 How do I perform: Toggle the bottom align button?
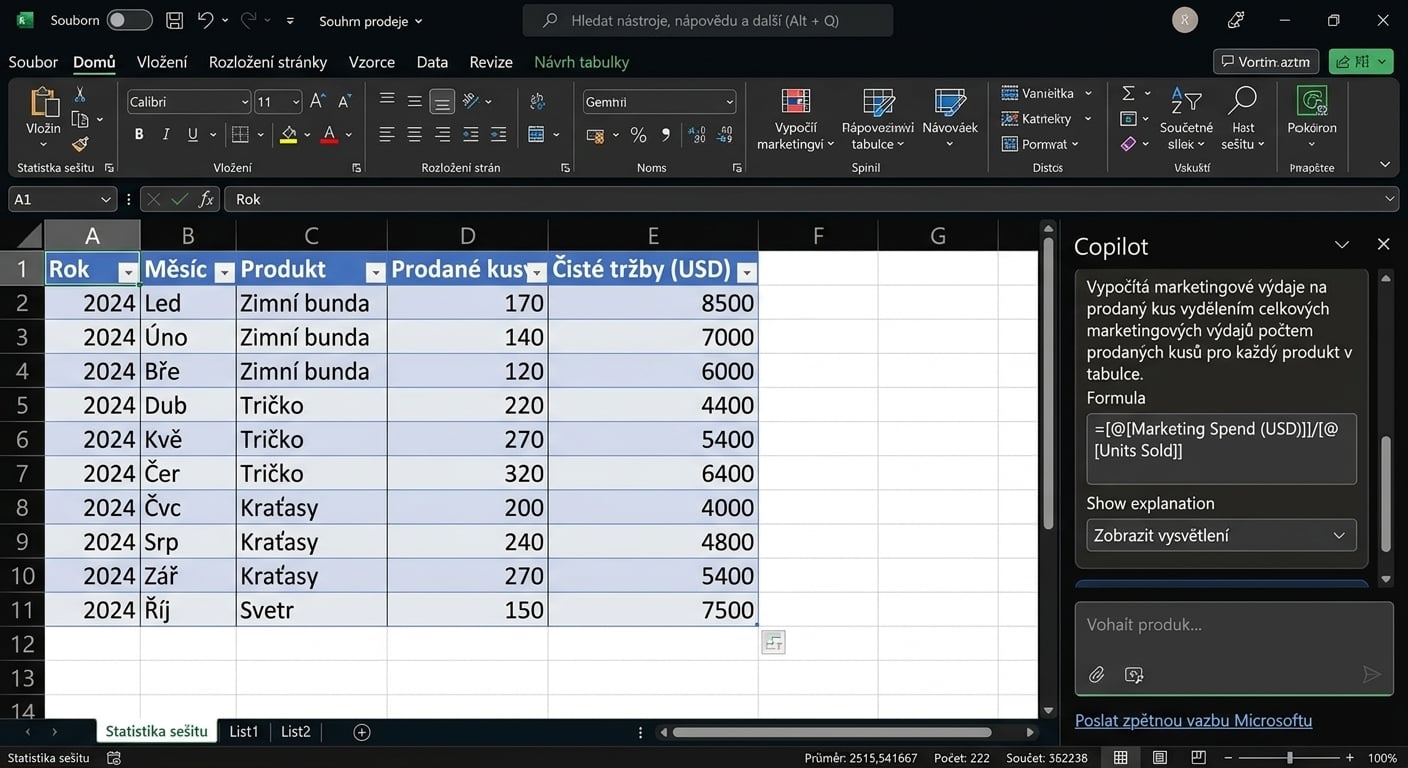coord(442,101)
